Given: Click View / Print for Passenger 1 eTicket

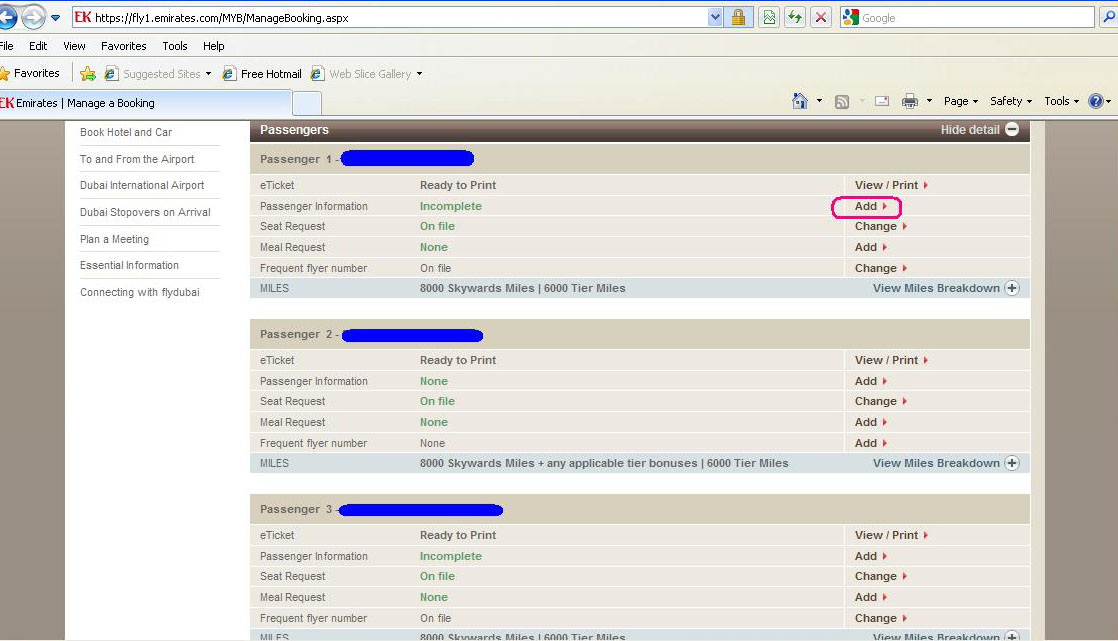Looking at the screenshot, I should pos(891,185).
